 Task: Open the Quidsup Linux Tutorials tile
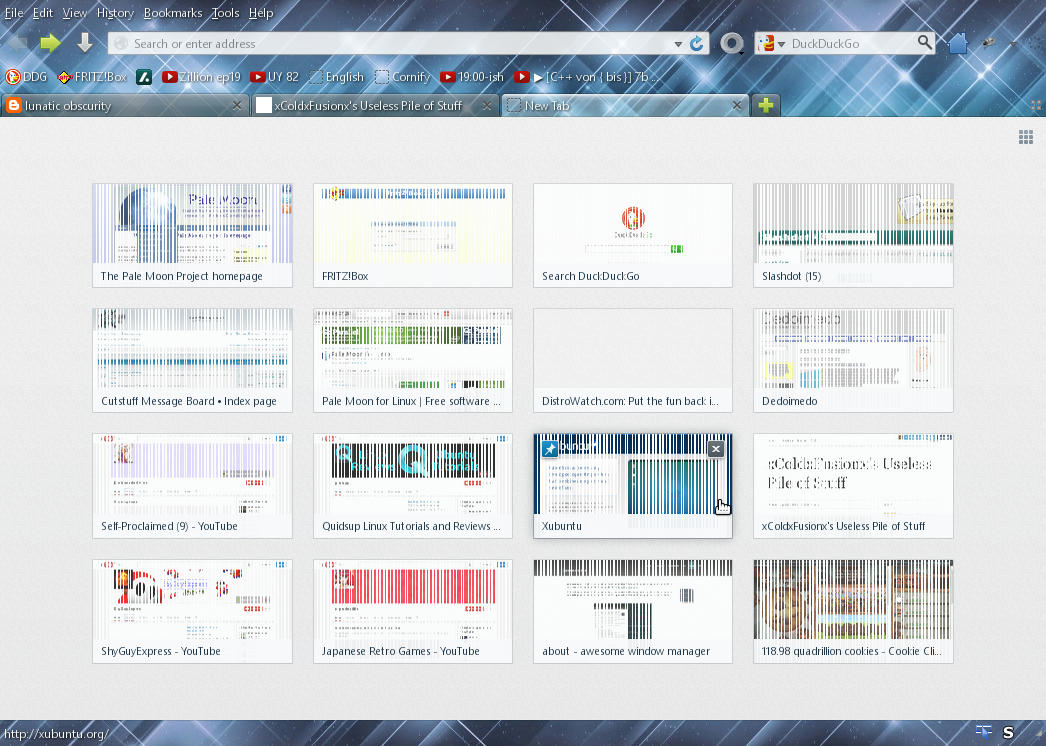(x=413, y=485)
